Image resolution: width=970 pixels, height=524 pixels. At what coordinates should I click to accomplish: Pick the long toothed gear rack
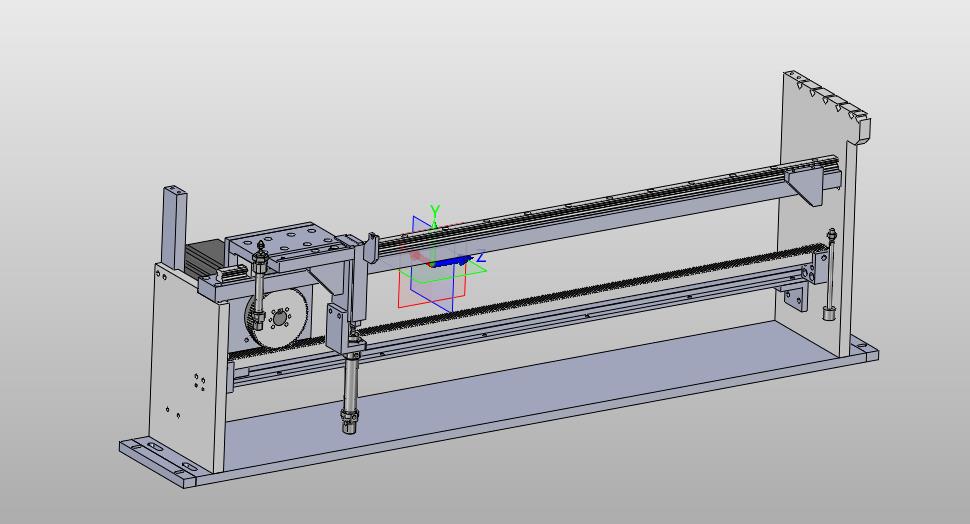coord(526,303)
